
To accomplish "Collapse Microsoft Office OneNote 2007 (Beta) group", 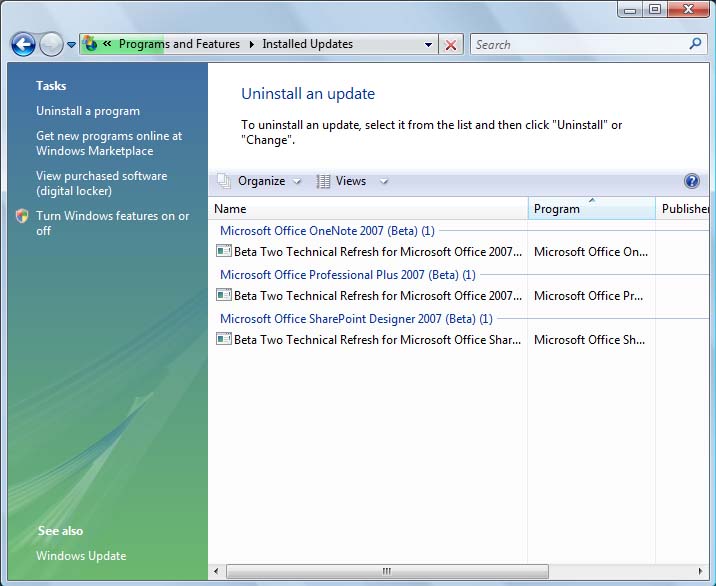I will pos(327,231).
